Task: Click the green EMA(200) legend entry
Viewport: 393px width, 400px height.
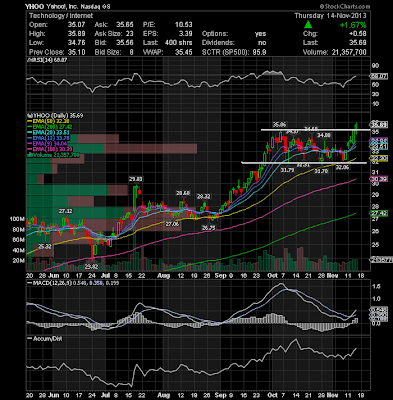Action: (50, 127)
